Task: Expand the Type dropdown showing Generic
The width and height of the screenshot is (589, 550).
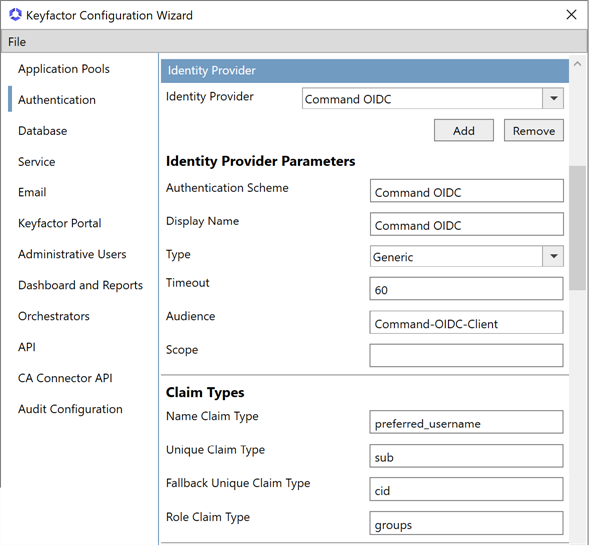Action: point(553,256)
